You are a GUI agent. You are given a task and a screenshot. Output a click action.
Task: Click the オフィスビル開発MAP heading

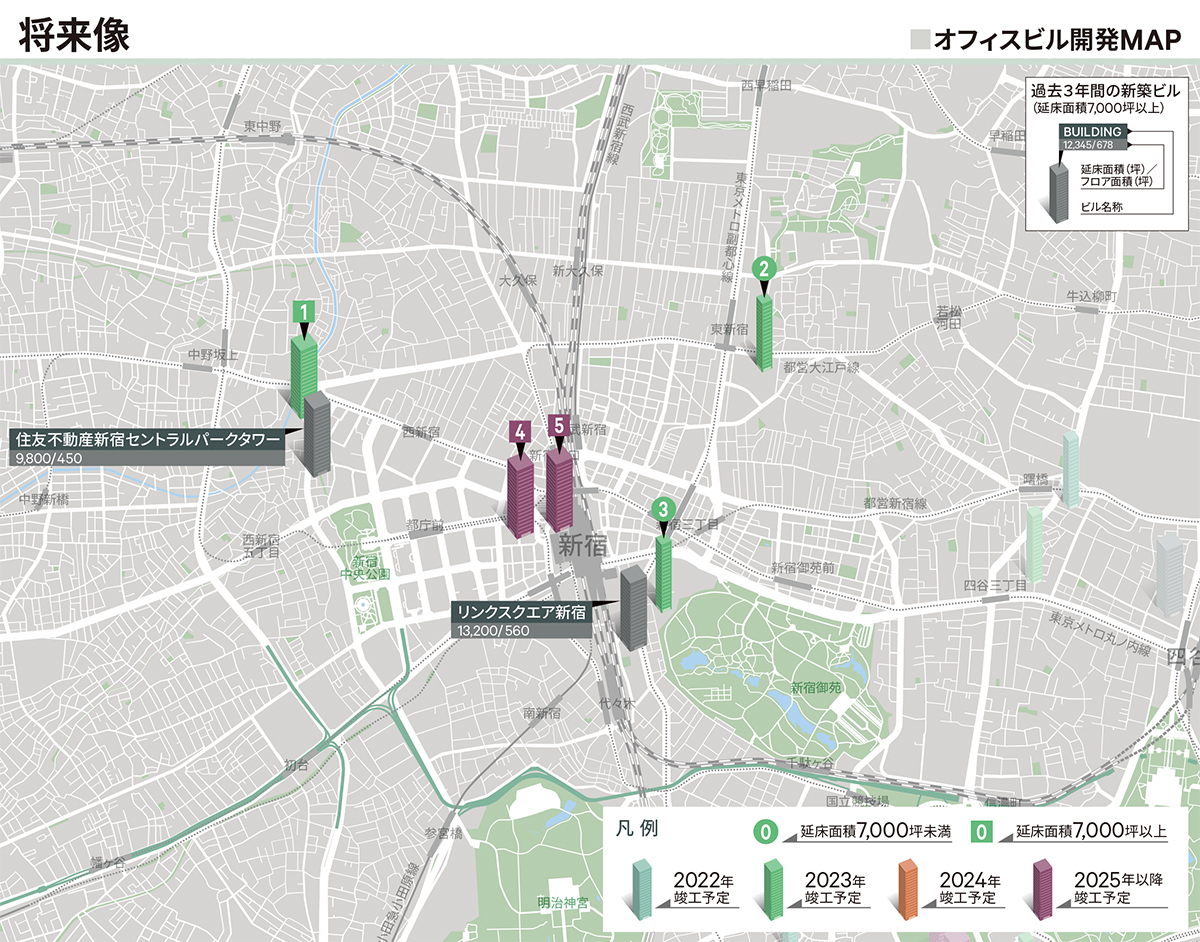click(x=1058, y=39)
